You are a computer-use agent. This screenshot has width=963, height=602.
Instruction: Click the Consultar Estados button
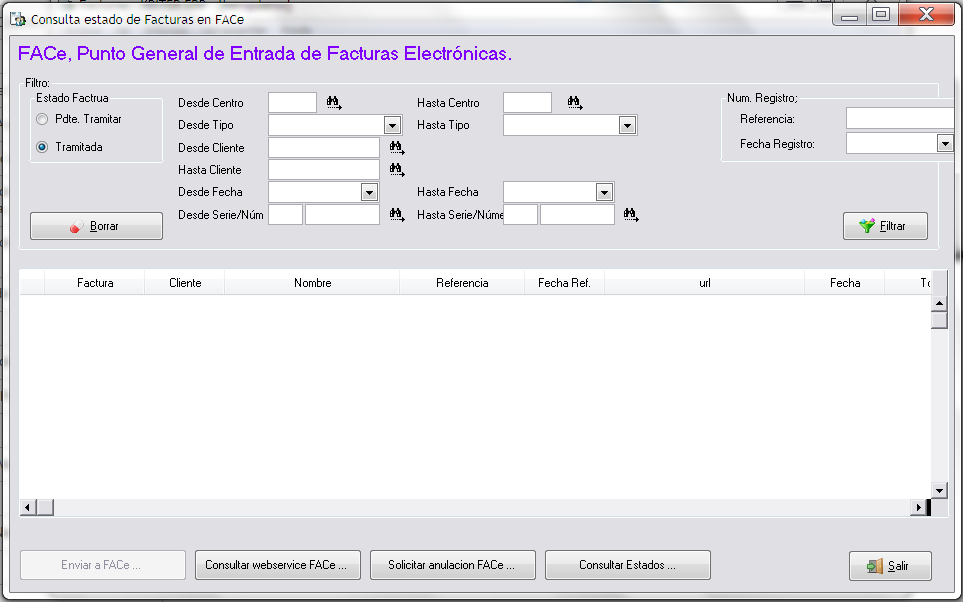coord(628,565)
